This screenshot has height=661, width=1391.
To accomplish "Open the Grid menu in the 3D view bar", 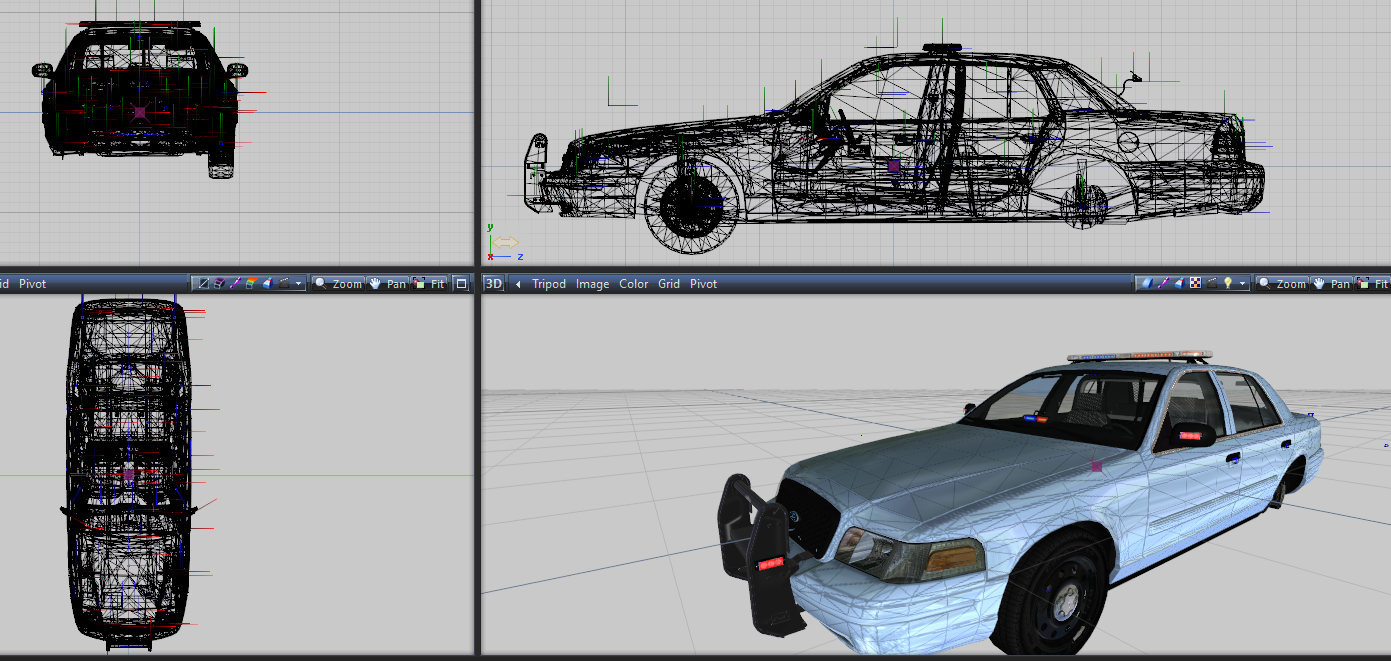I will [x=668, y=284].
